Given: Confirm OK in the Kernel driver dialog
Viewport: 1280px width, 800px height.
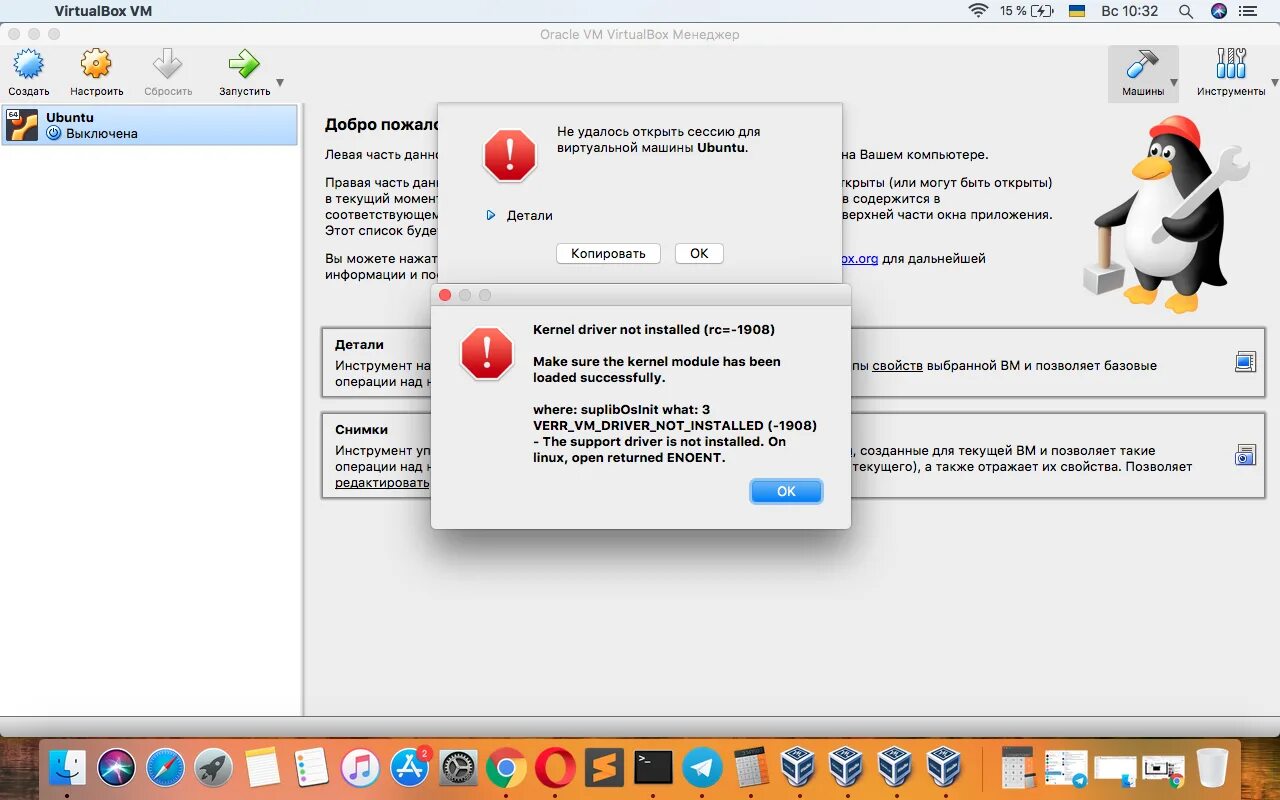Looking at the screenshot, I should [786, 491].
